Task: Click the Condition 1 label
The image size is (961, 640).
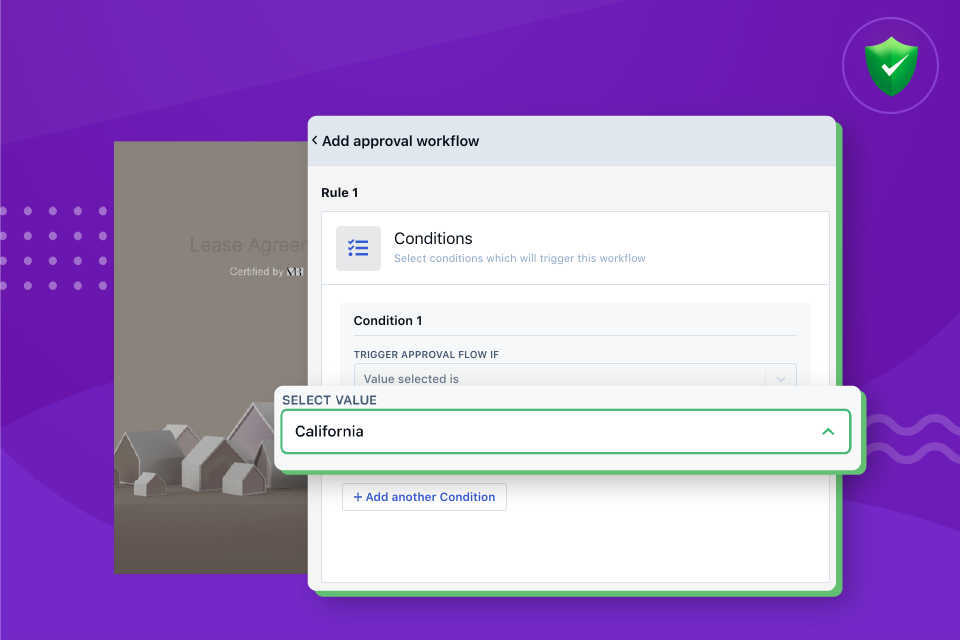Action: pyautogui.click(x=388, y=321)
